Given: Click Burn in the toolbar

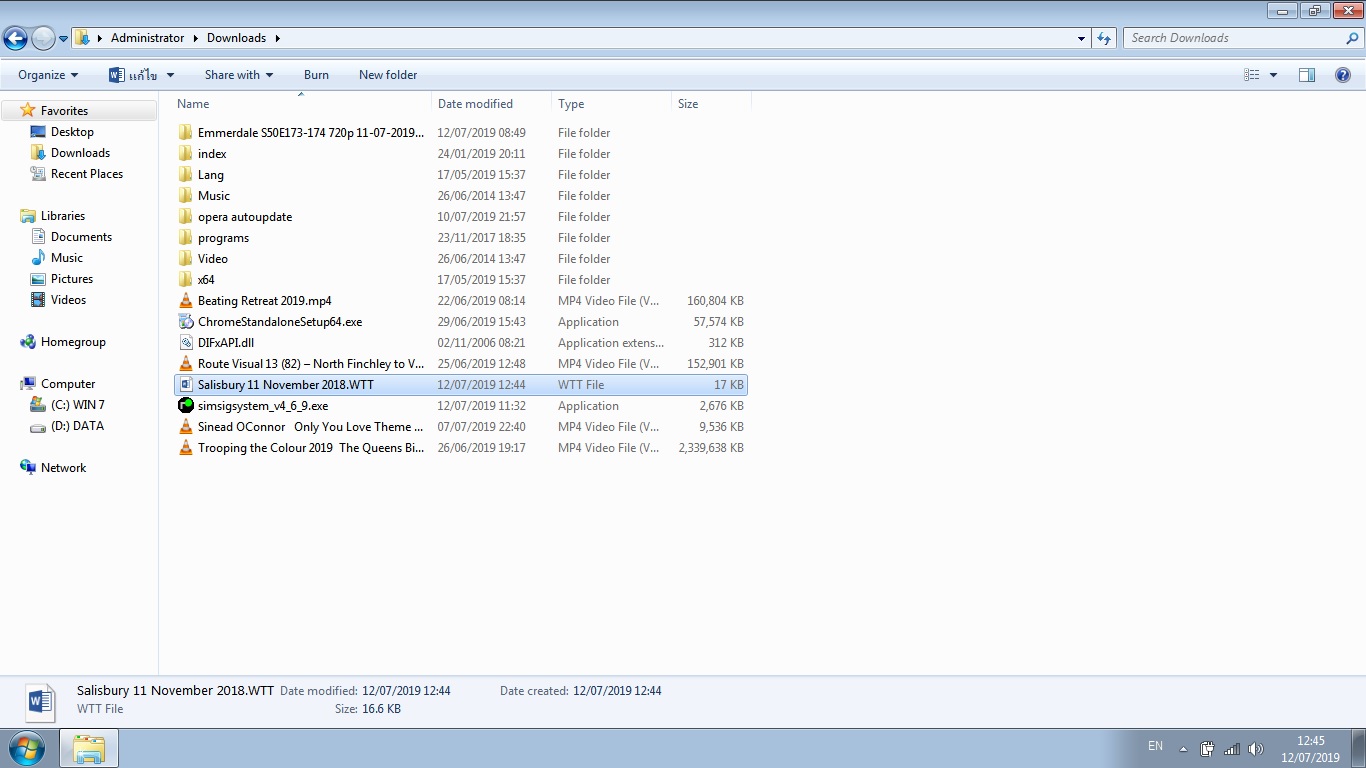Looking at the screenshot, I should 316,75.
